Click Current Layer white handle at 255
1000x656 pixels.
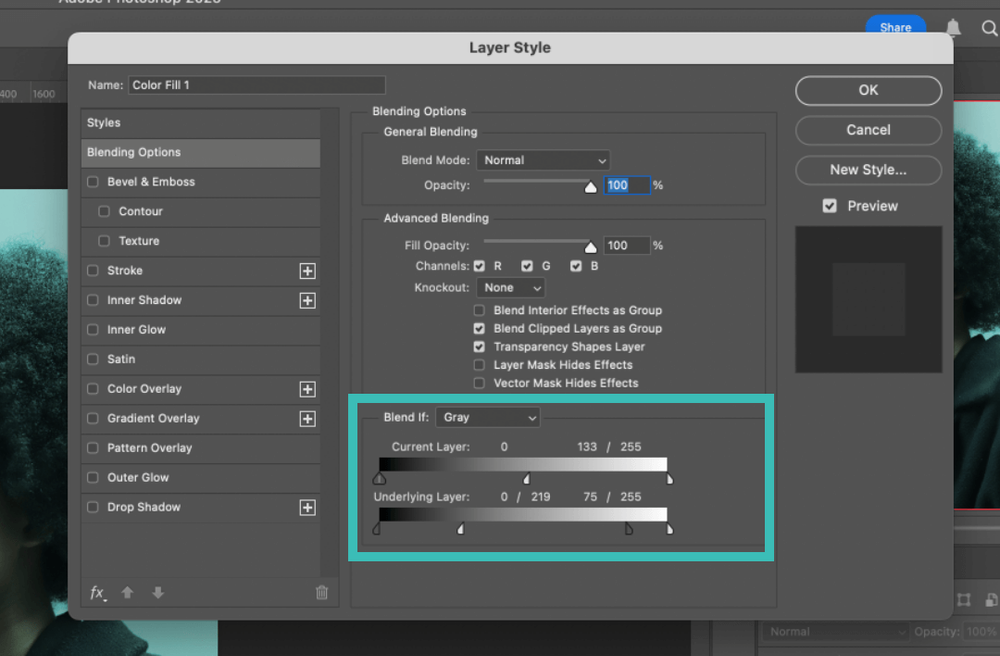click(x=670, y=478)
